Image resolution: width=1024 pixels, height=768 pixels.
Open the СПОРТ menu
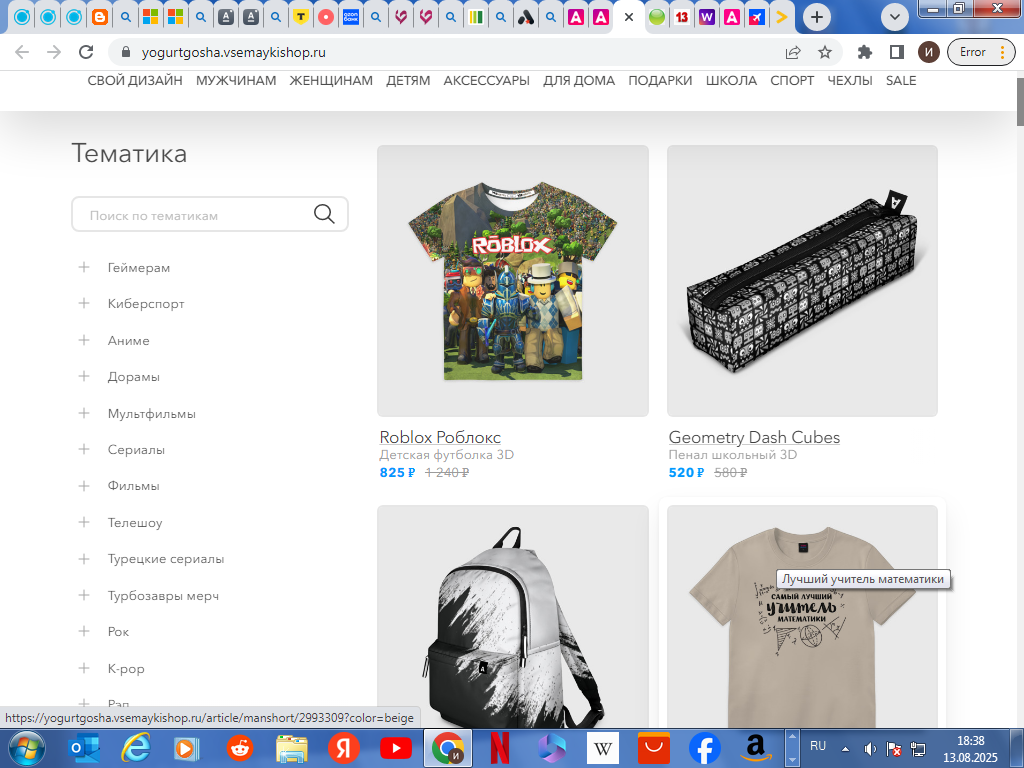pyautogui.click(x=792, y=80)
